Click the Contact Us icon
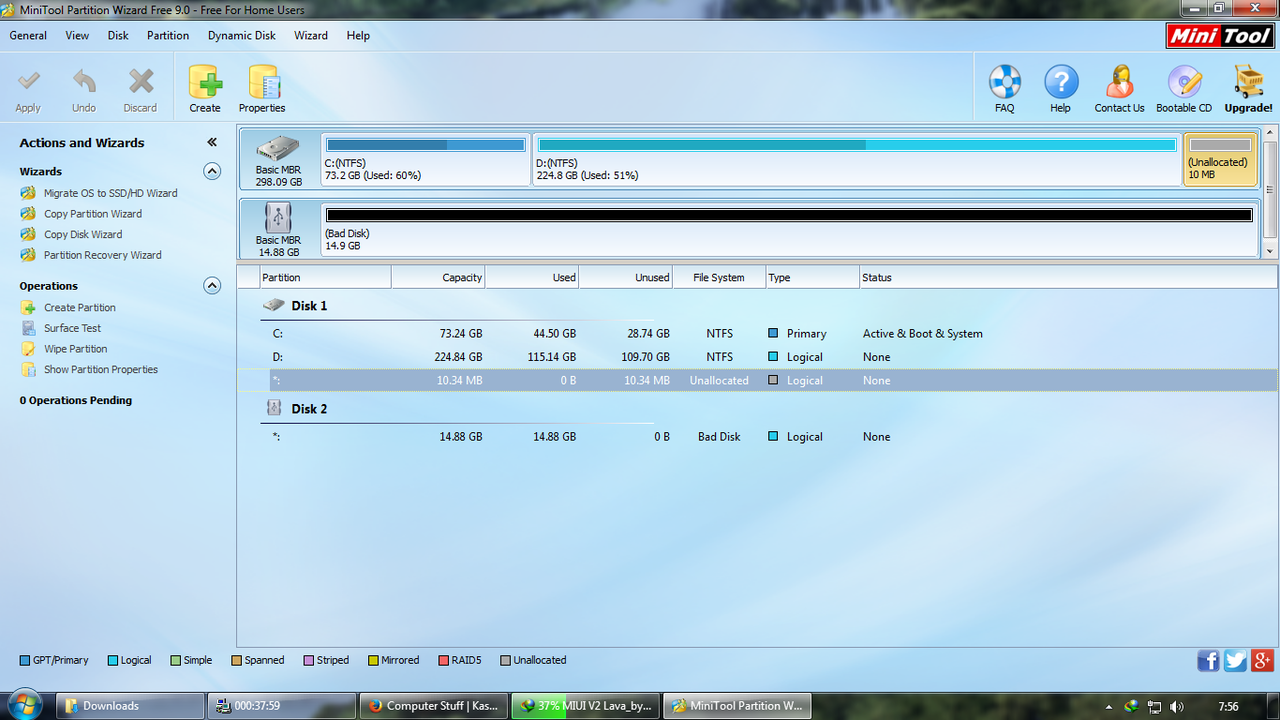Image resolution: width=1280 pixels, height=720 pixels. (x=1119, y=82)
